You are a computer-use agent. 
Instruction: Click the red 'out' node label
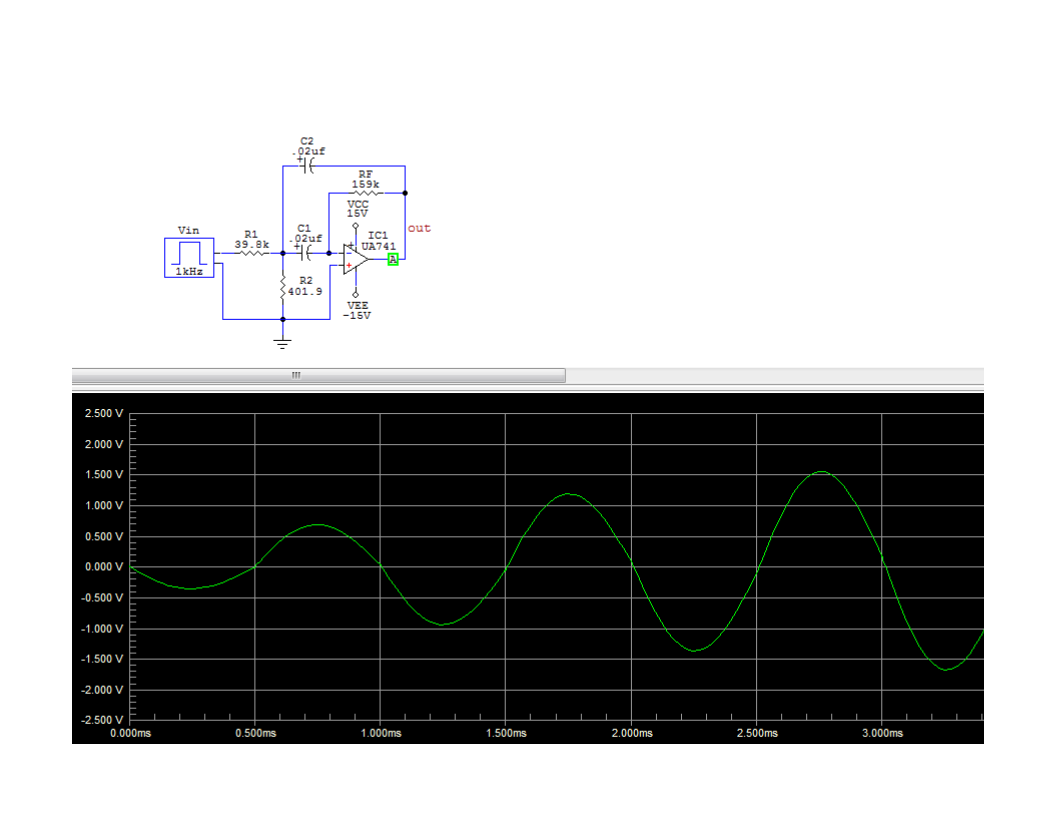(x=419, y=228)
